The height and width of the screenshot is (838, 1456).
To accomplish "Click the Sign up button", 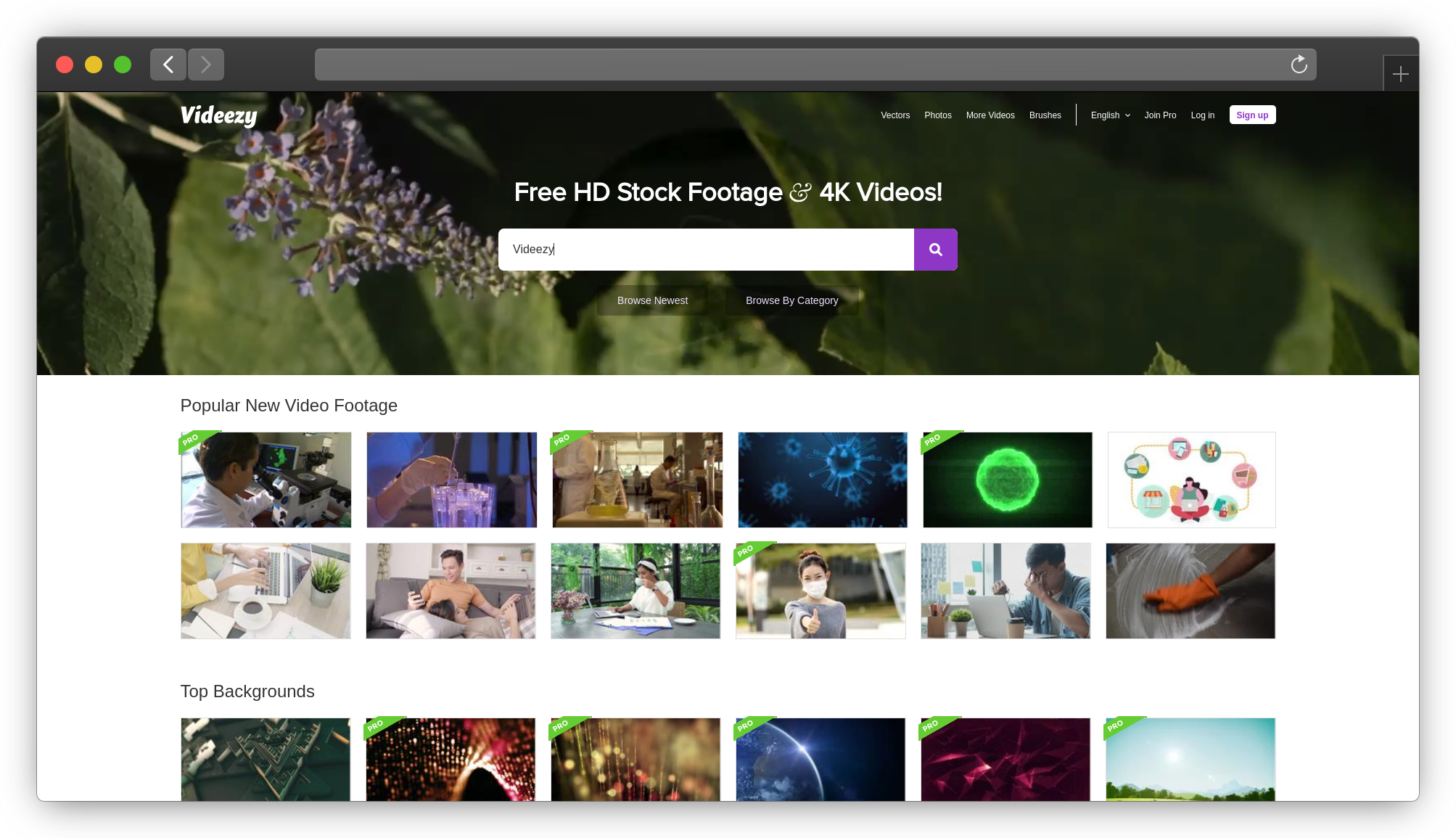I will 1251,115.
